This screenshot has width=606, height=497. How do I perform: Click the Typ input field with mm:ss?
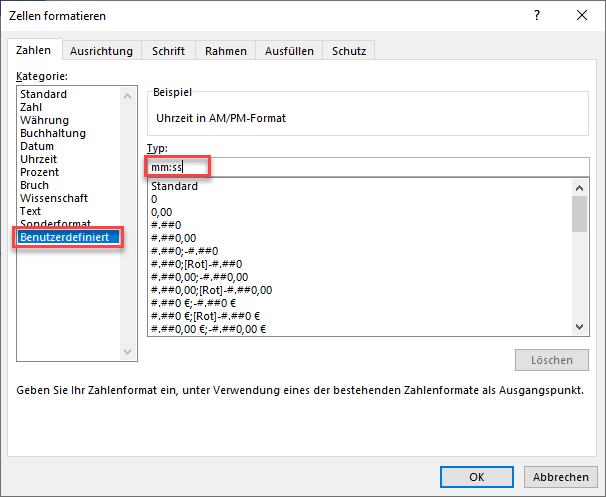click(x=368, y=167)
